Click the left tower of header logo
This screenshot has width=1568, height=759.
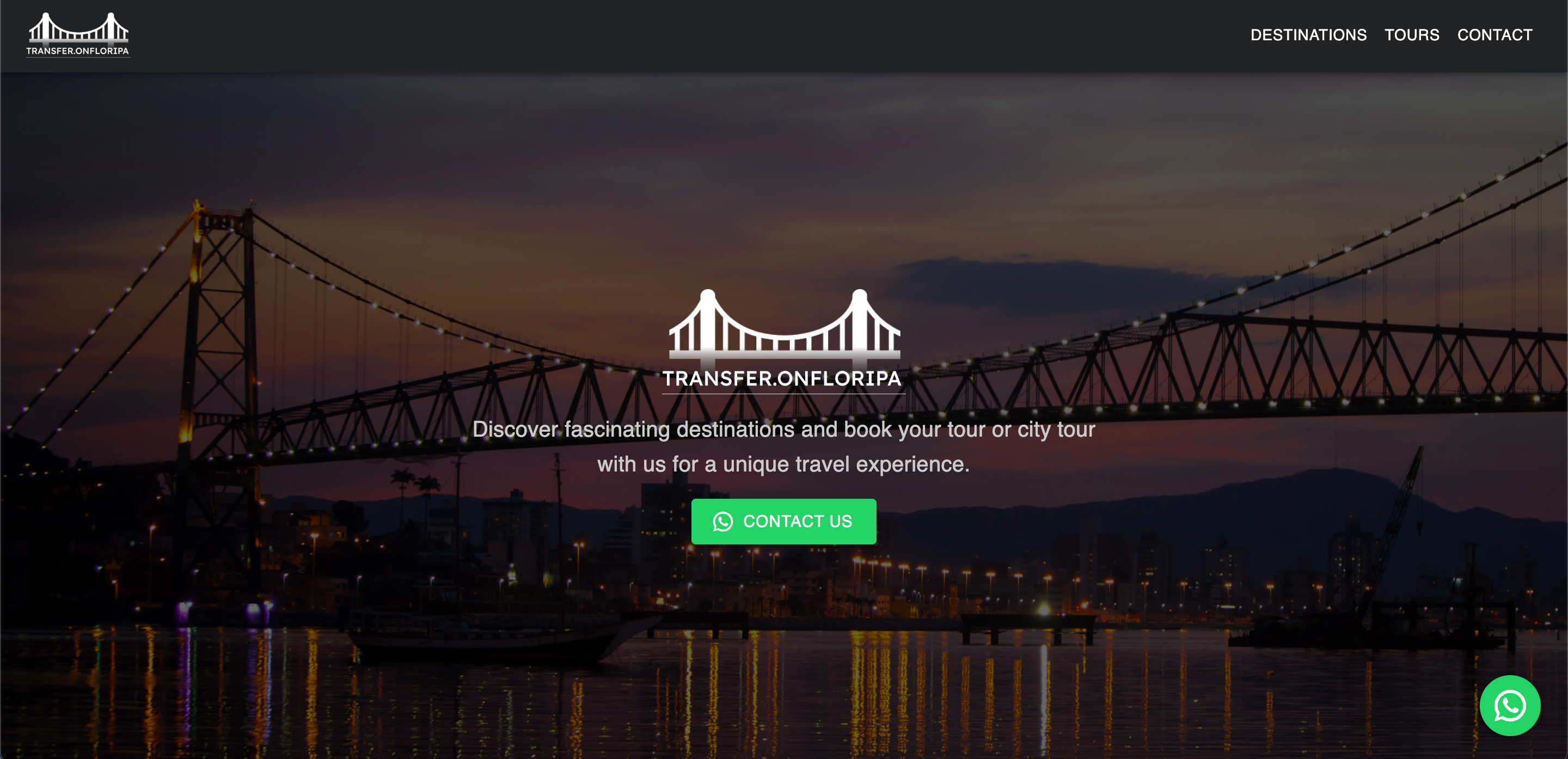point(45,27)
